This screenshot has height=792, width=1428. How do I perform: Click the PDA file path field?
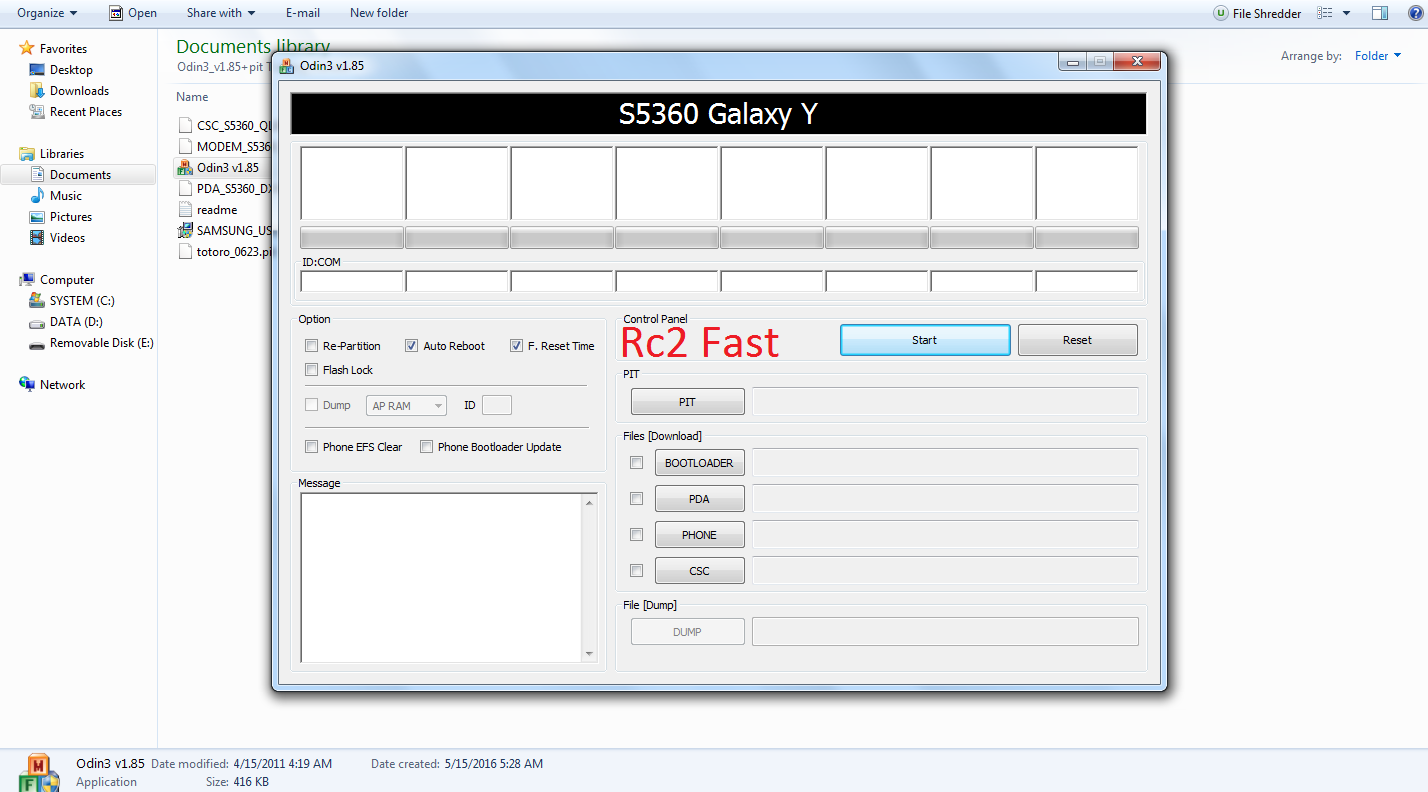(945, 499)
